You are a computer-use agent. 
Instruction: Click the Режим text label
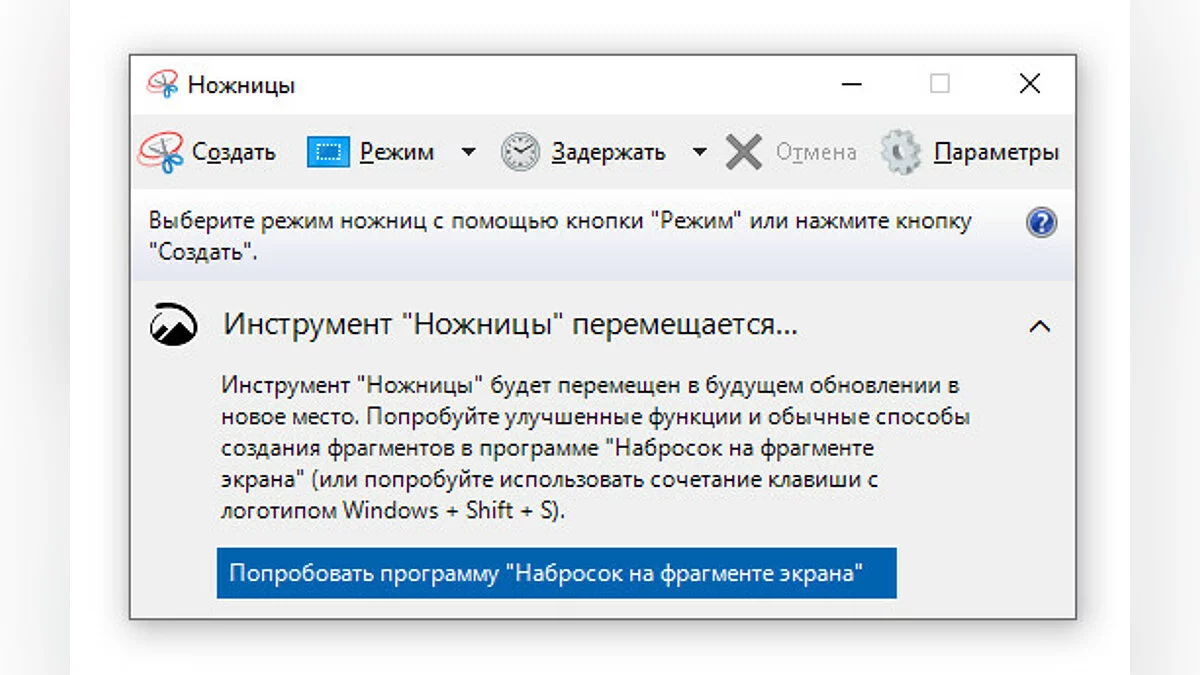[397, 152]
